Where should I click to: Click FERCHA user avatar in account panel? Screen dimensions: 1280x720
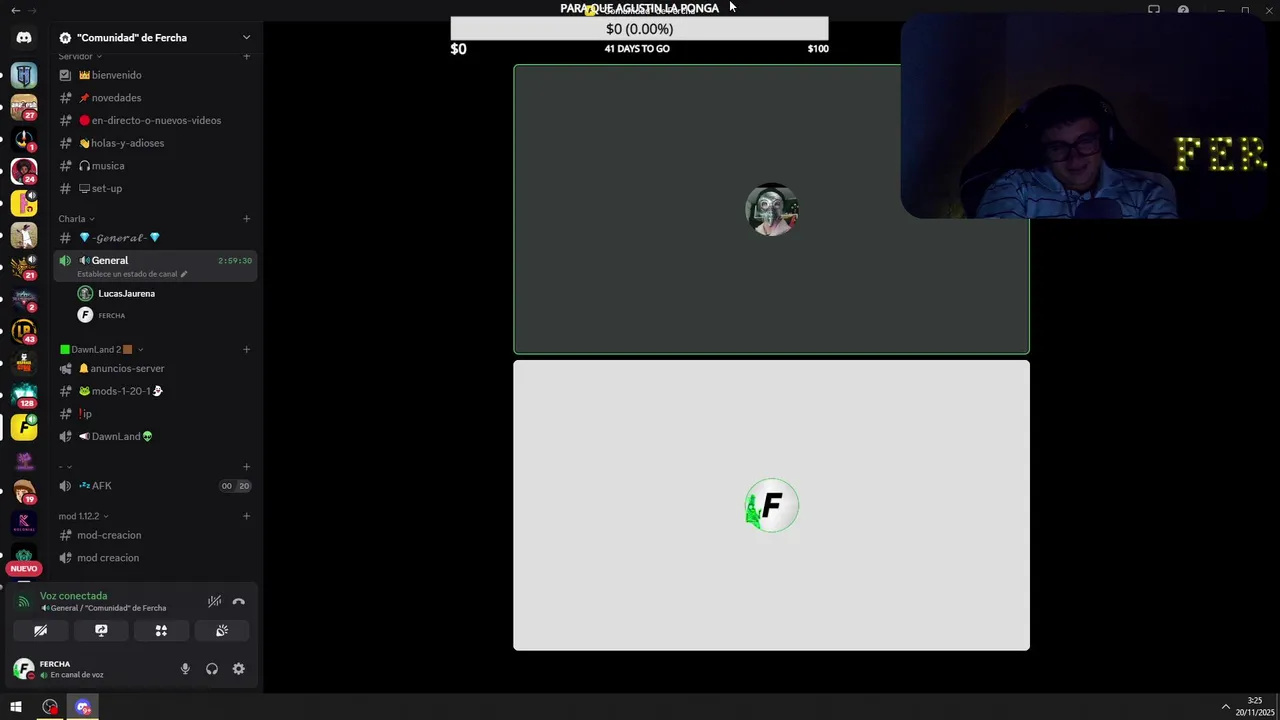pos(23,669)
